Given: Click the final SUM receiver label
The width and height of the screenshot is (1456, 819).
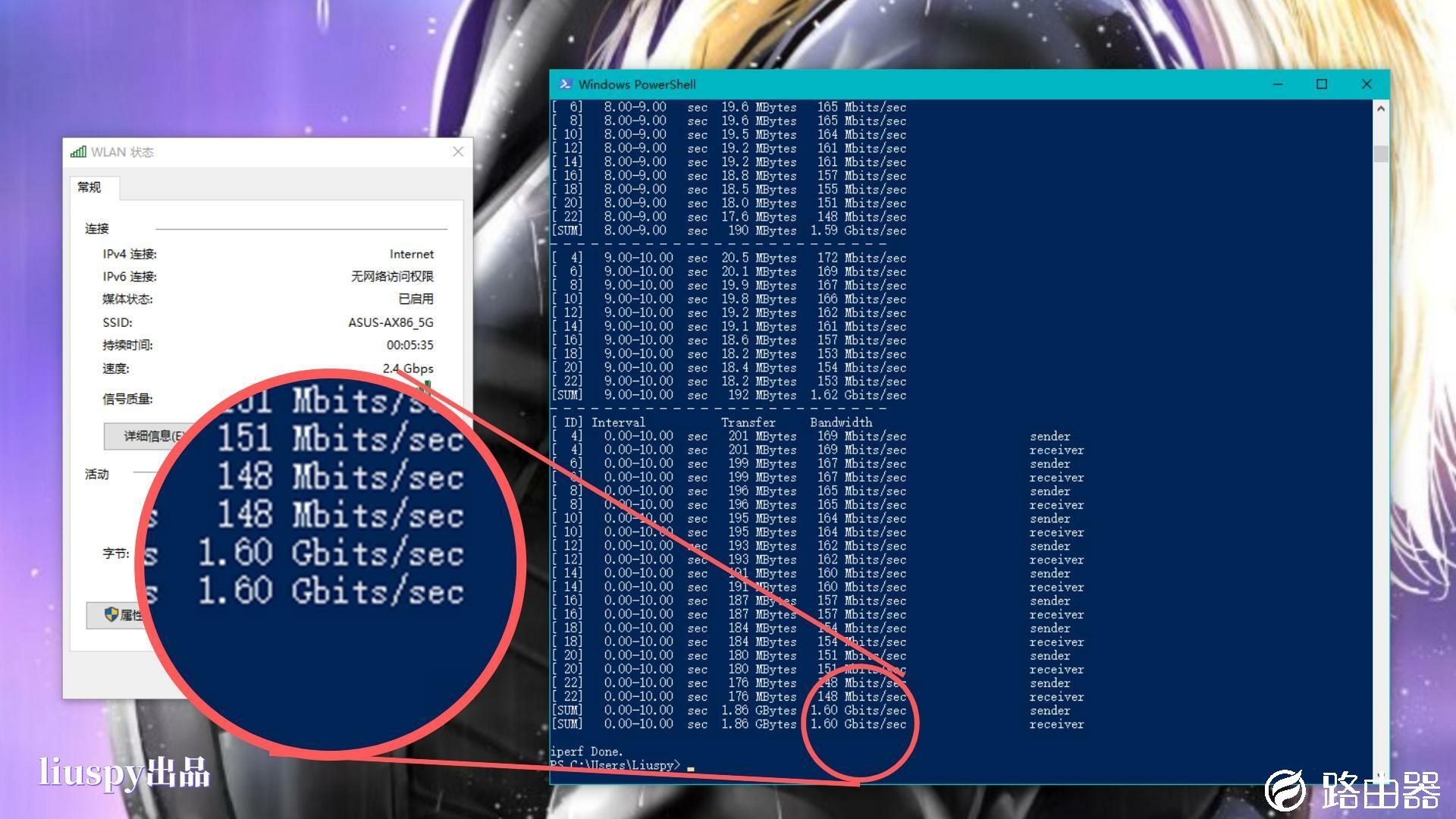Looking at the screenshot, I should tap(1056, 724).
